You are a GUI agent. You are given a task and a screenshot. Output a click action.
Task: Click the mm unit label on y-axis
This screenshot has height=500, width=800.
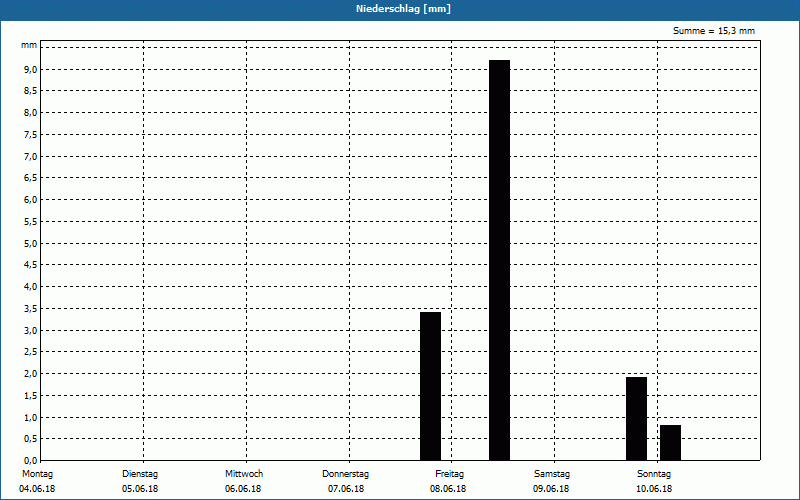29,45
